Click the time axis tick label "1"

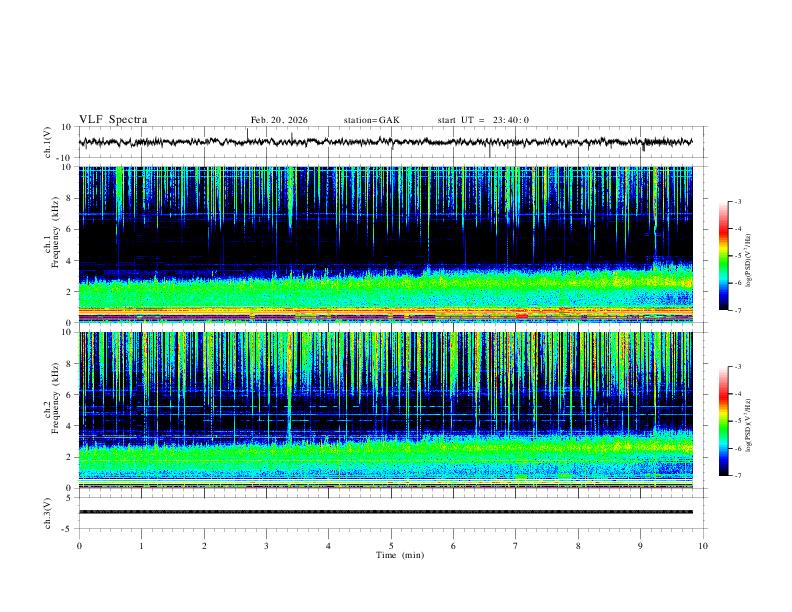pos(141,546)
